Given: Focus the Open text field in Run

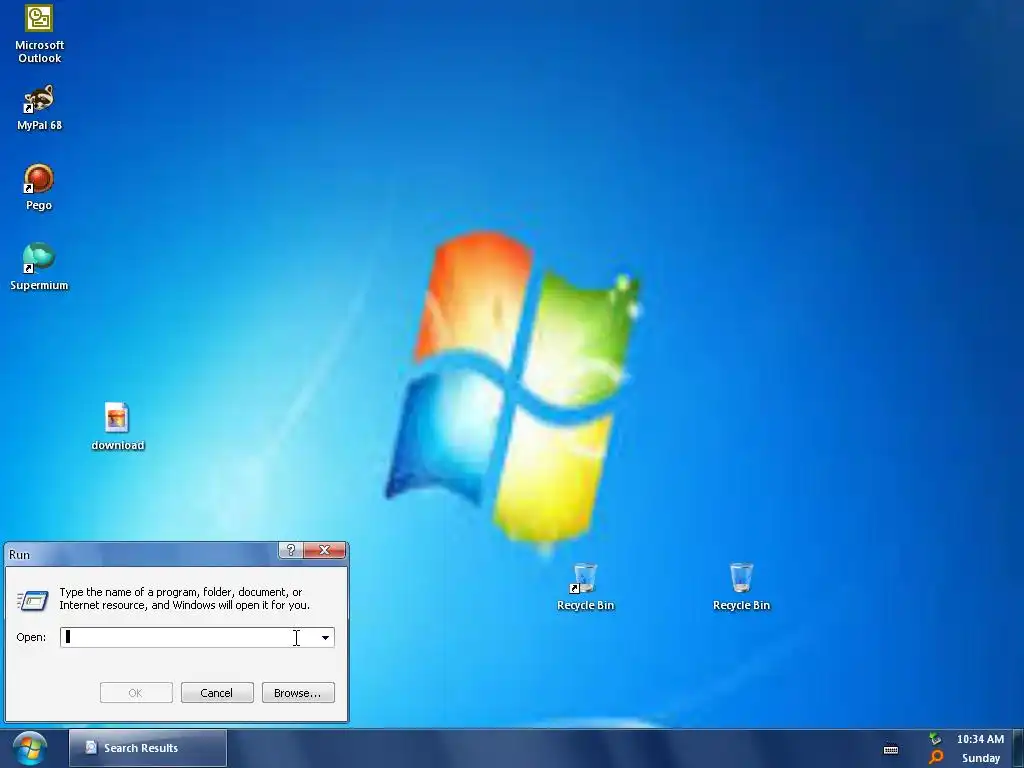Looking at the screenshot, I should pyautogui.click(x=197, y=637).
